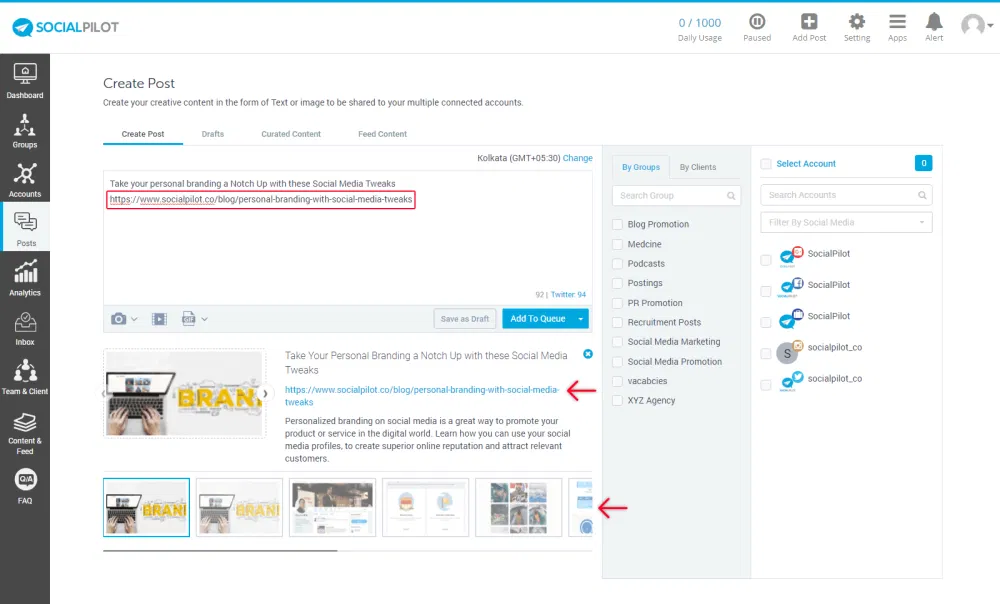Click the Apps menu icon
This screenshot has width=1000, height=604.
(x=897, y=23)
